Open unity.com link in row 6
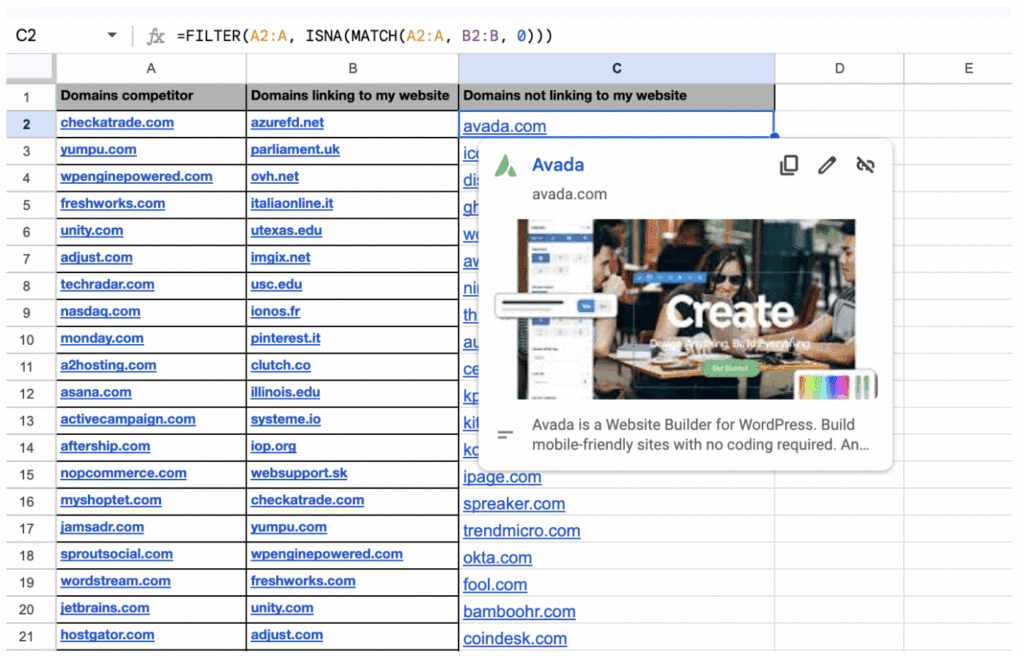Image resolution: width=1024 pixels, height=656 pixels. (x=91, y=230)
